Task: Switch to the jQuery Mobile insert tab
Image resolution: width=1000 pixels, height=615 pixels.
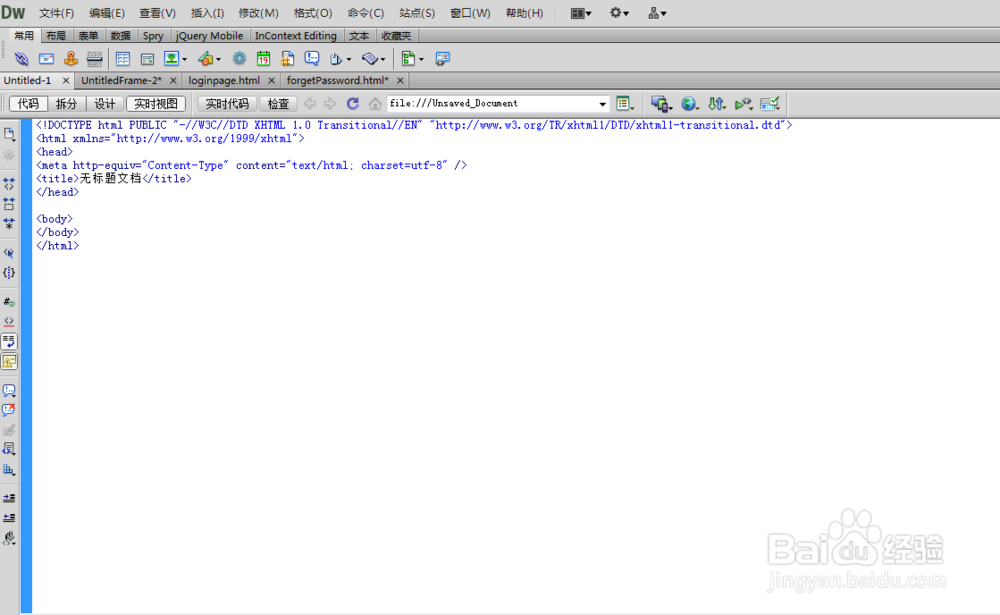Action: pos(209,36)
